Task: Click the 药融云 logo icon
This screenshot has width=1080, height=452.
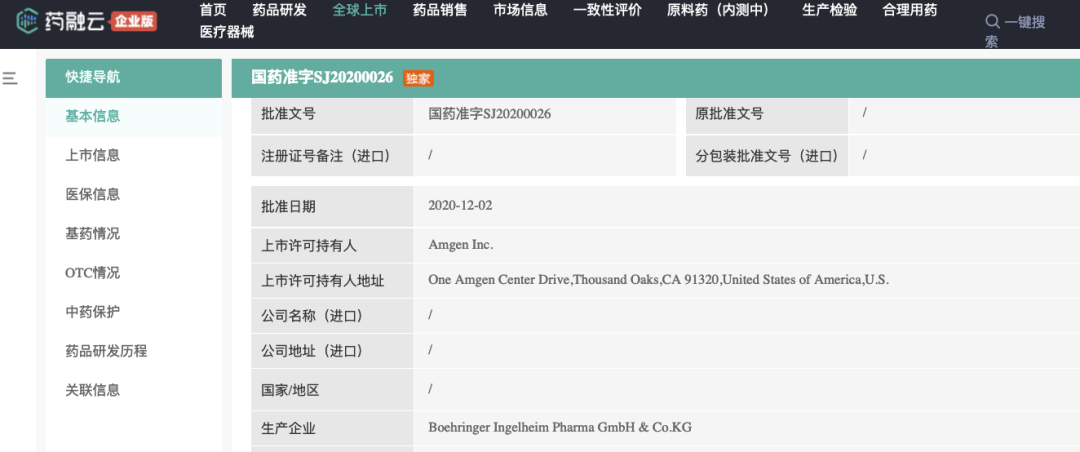Action: 27,21
